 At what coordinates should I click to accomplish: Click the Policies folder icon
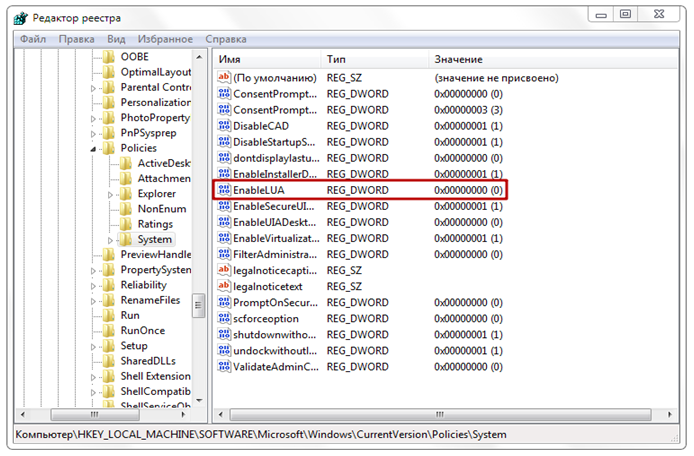point(109,148)
